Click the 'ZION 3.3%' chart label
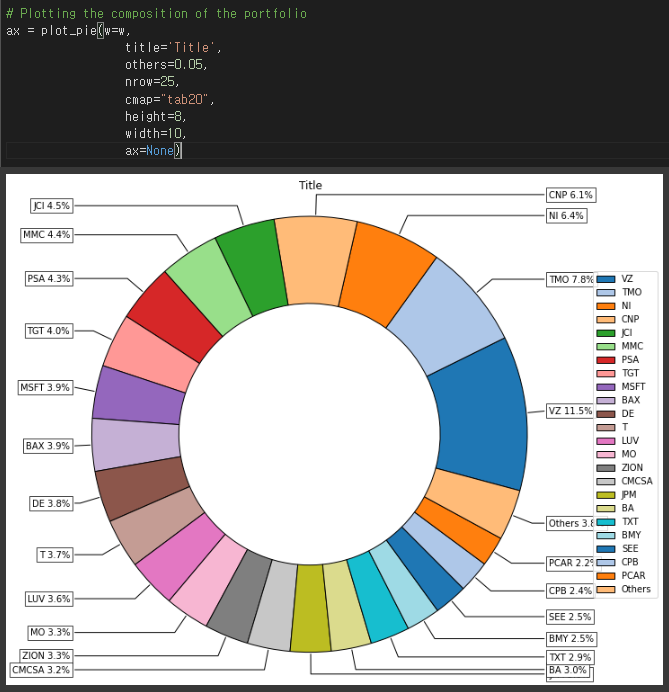 click(x=46, y=655)
